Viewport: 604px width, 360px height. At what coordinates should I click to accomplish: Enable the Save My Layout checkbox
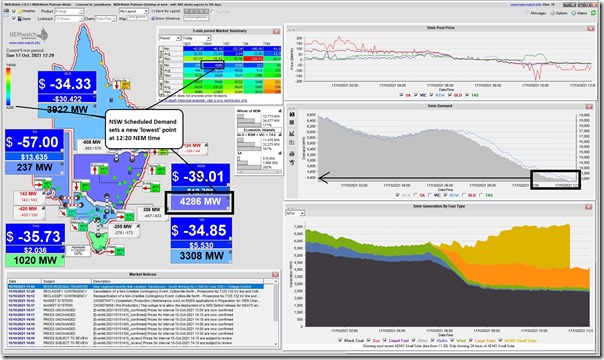pos(153,12)
